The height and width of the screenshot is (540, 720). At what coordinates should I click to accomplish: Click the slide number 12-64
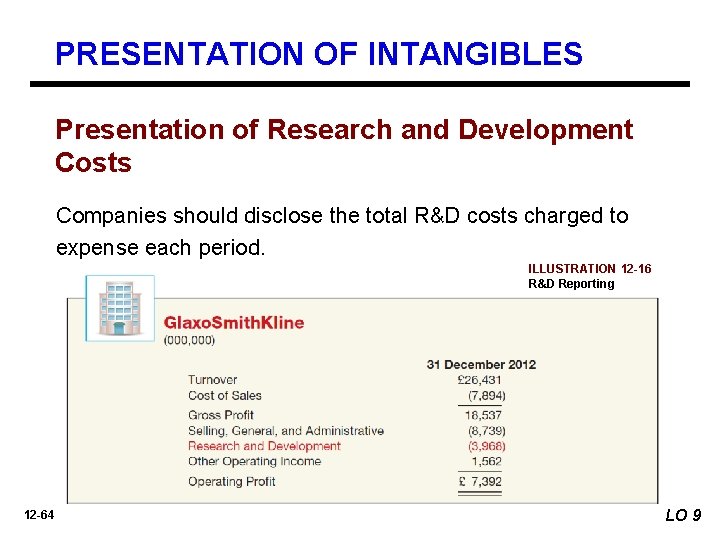click(x=39, y=515)
